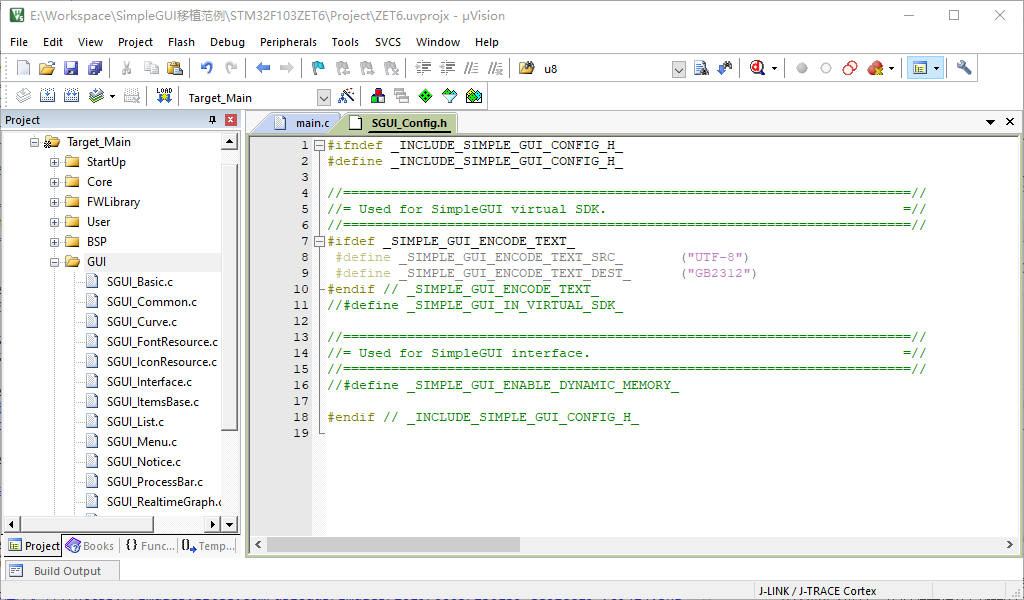Collapse the Target_Main tree node

click(x=35, y=142)
